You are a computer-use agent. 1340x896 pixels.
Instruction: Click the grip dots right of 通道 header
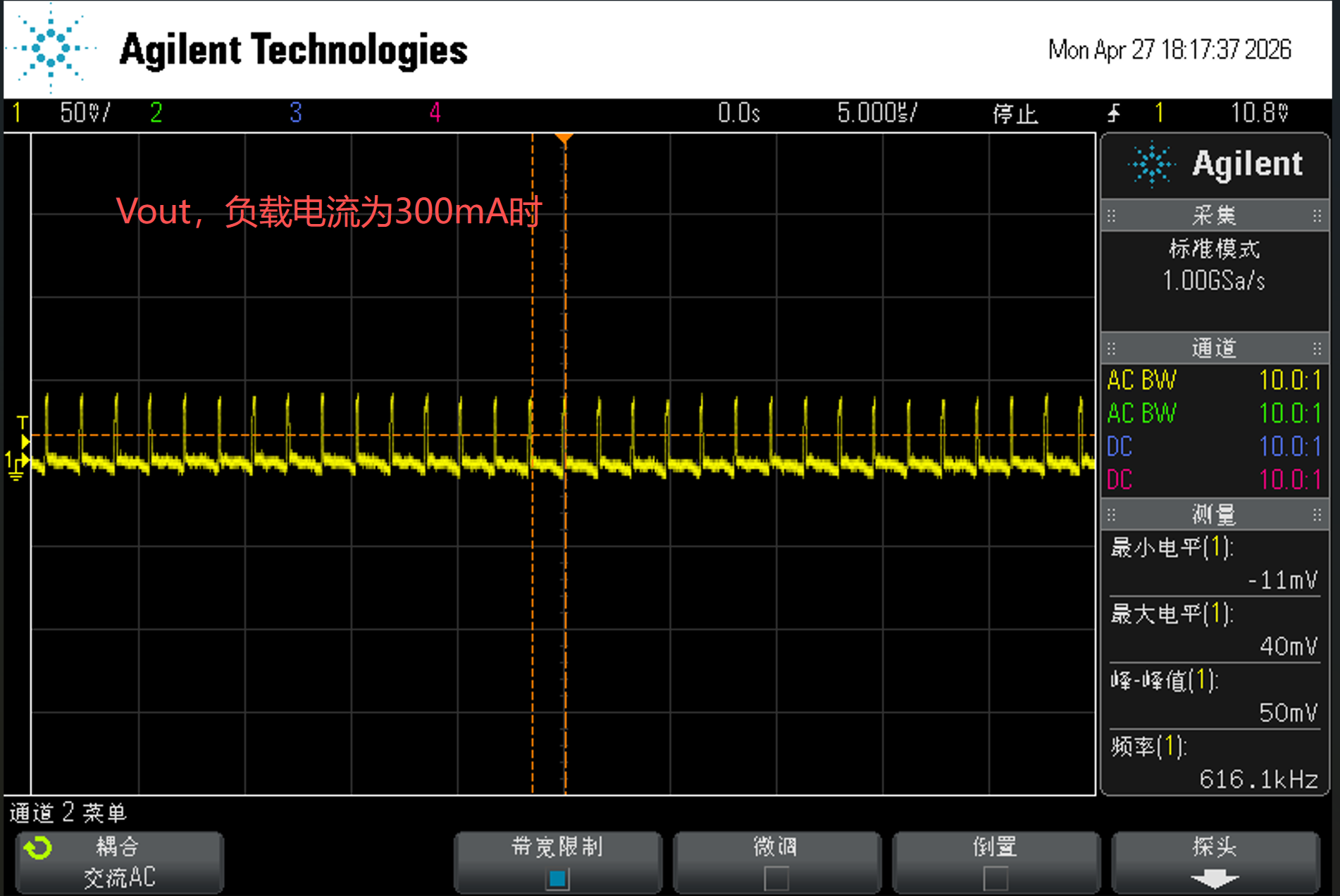click(1317, 348)
